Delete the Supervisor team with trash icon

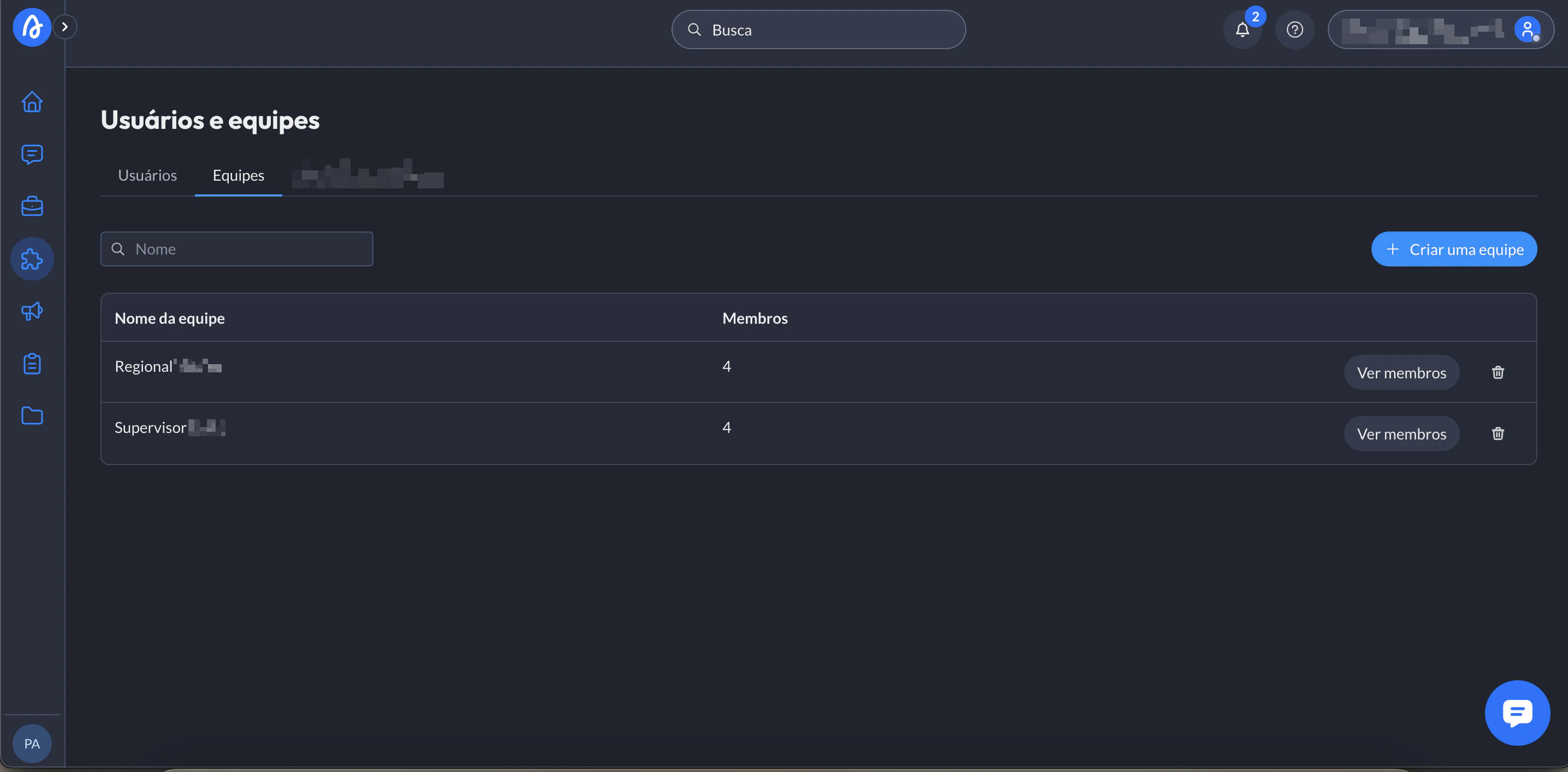coord(1498,433)
